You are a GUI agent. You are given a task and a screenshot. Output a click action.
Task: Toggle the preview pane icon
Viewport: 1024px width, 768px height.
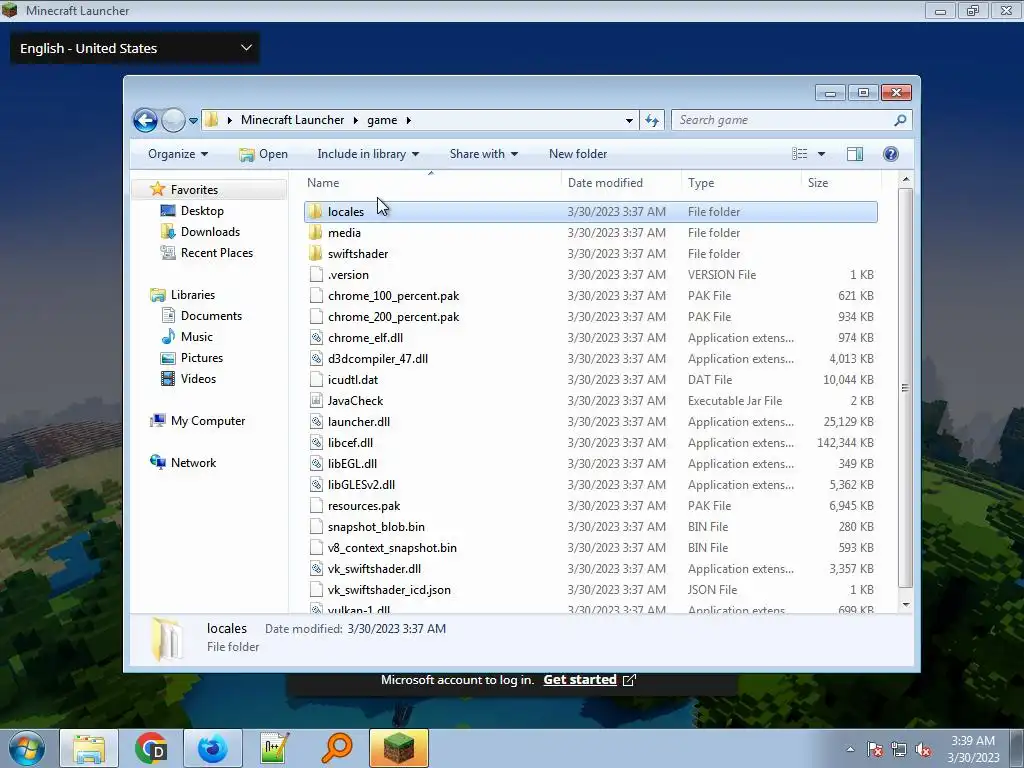(x=855, y=154)
